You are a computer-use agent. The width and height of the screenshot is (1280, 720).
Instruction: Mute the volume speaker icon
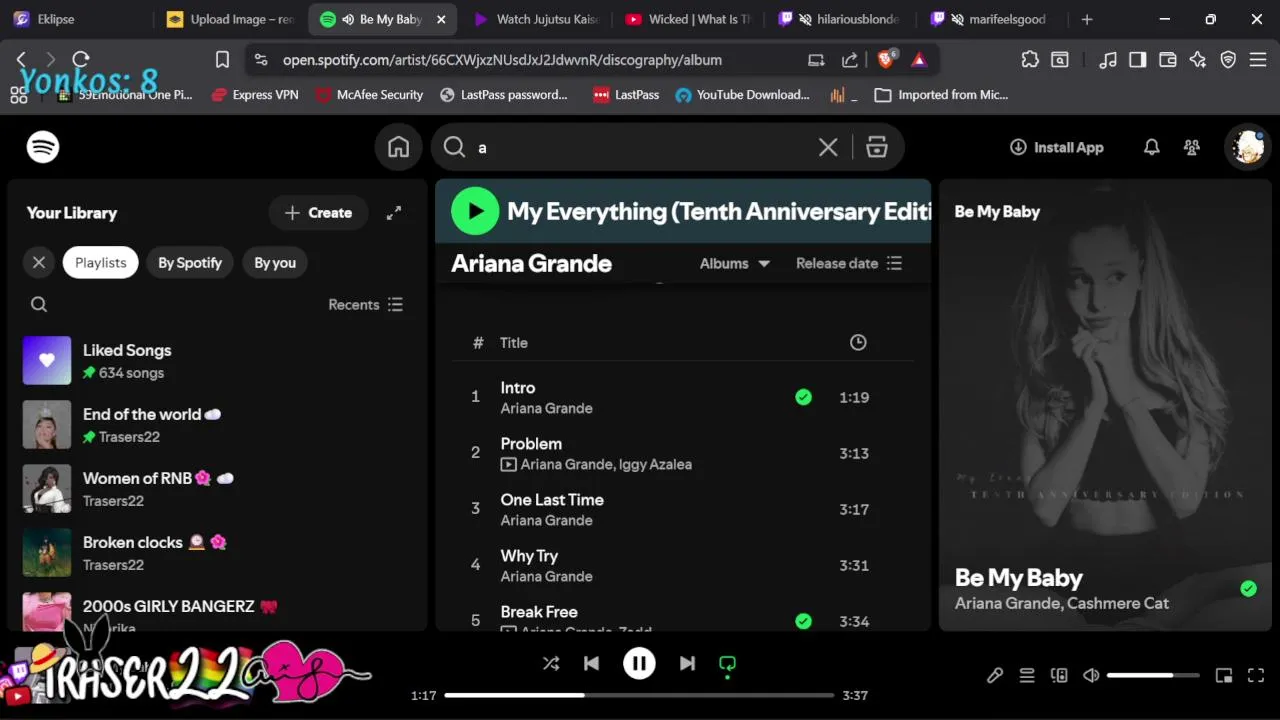pos(1091,675)
